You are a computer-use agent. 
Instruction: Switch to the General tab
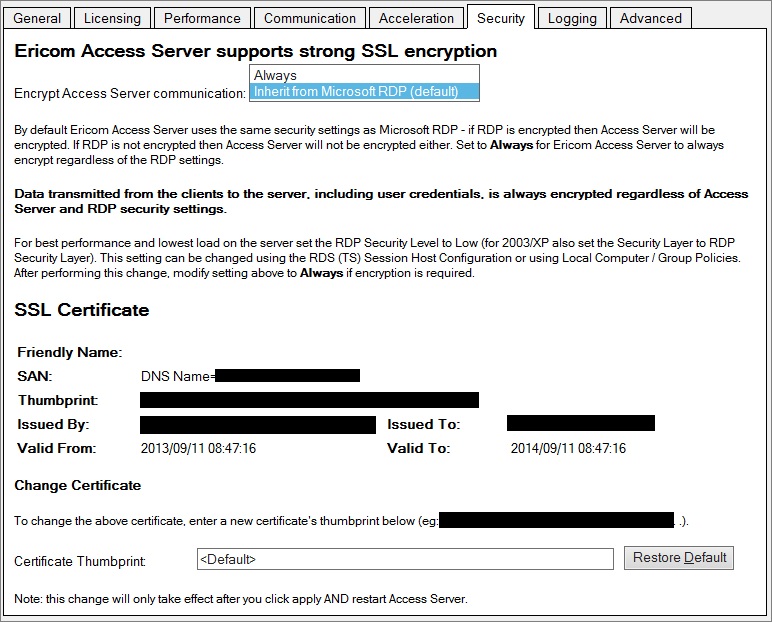click(38, 18)
